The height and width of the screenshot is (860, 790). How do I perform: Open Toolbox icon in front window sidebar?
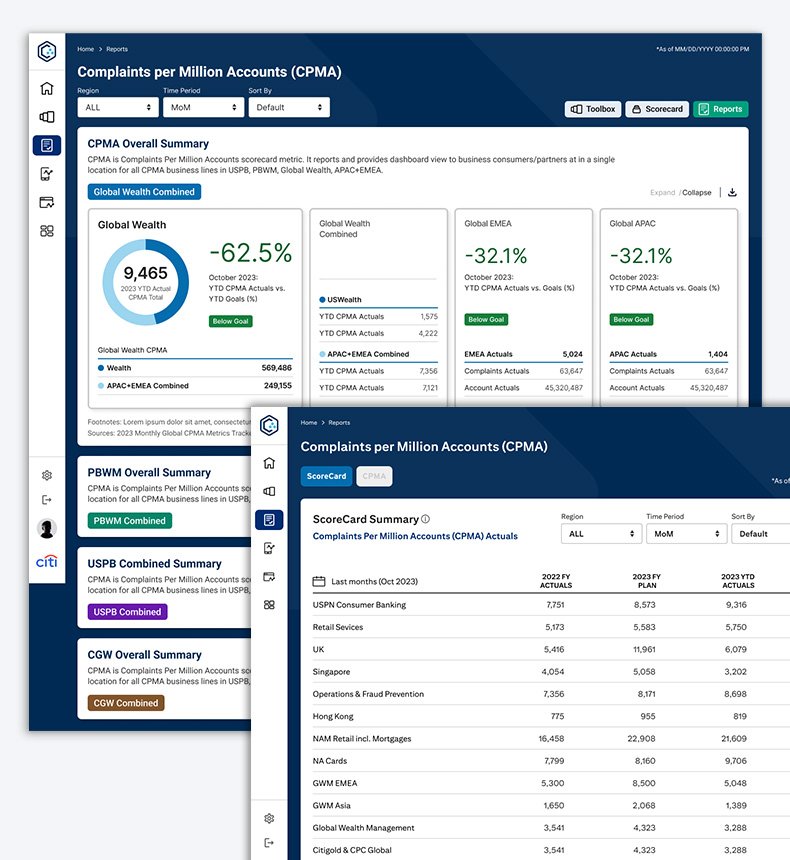[269, 491]
